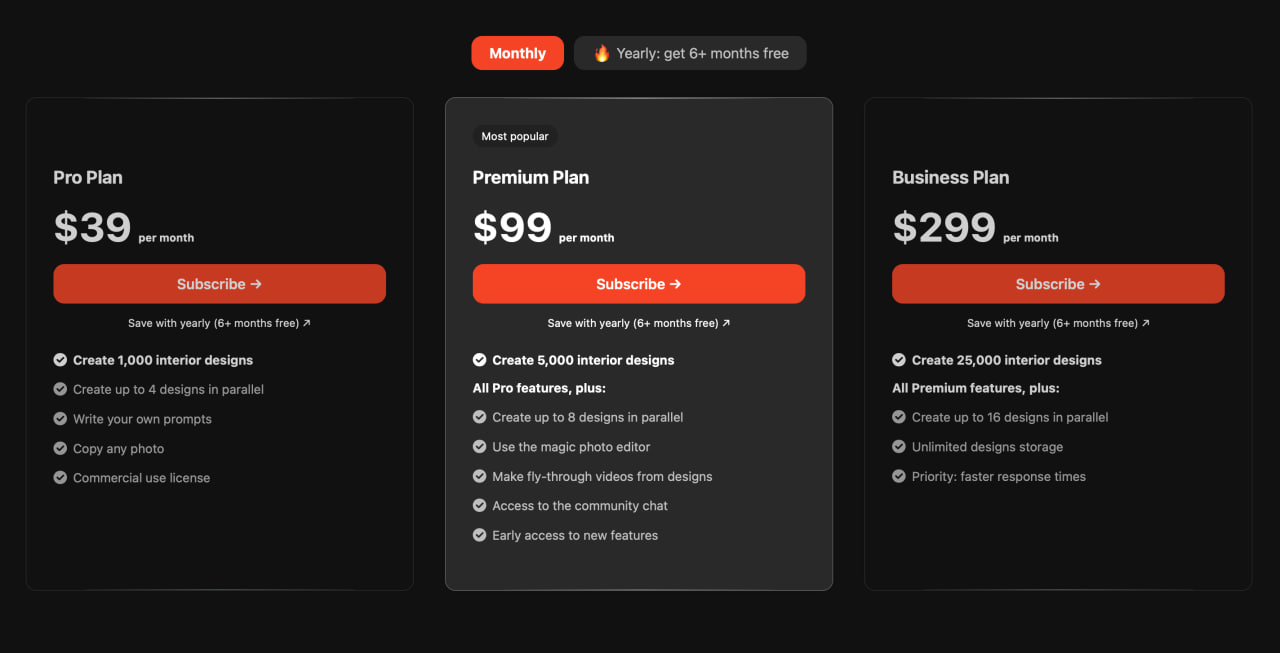Viewport: 1280px width, 653px height.
Task: Click checkmark icon next to Unlimited designs storage
Action: click(899, 447)
